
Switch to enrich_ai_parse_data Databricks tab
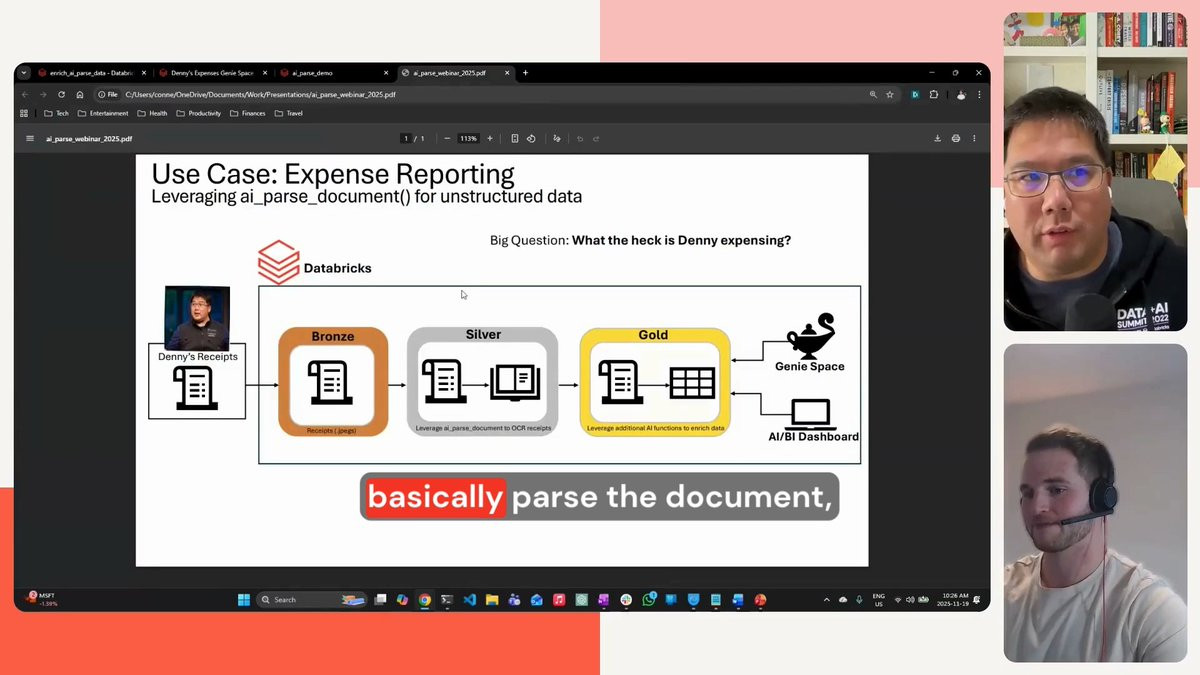point(90,73)
